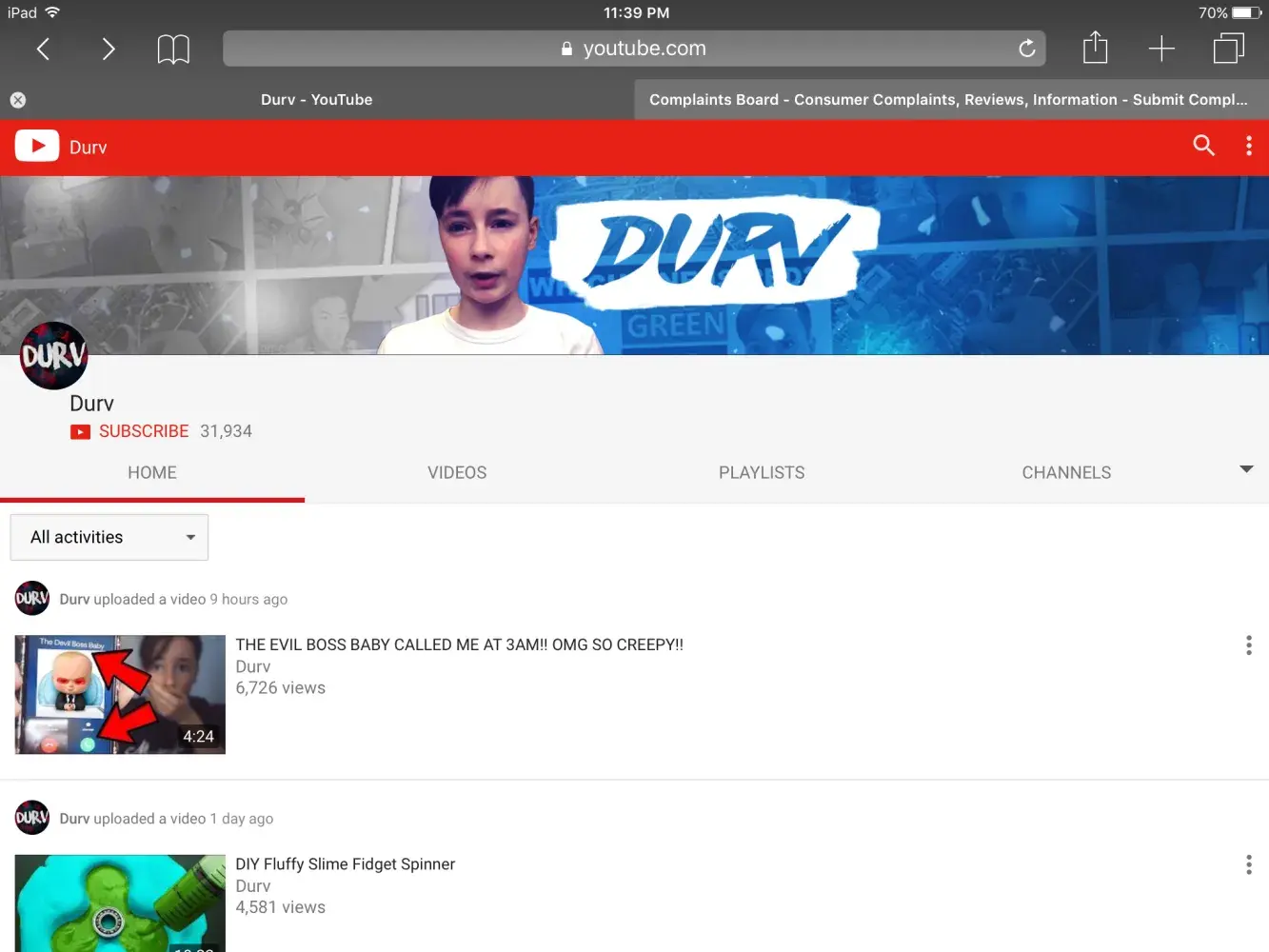Tap the 'Durv' channel name heading
Viewport: 1269px width, 952px height.
pyautogui.click(x=91, y=404)
